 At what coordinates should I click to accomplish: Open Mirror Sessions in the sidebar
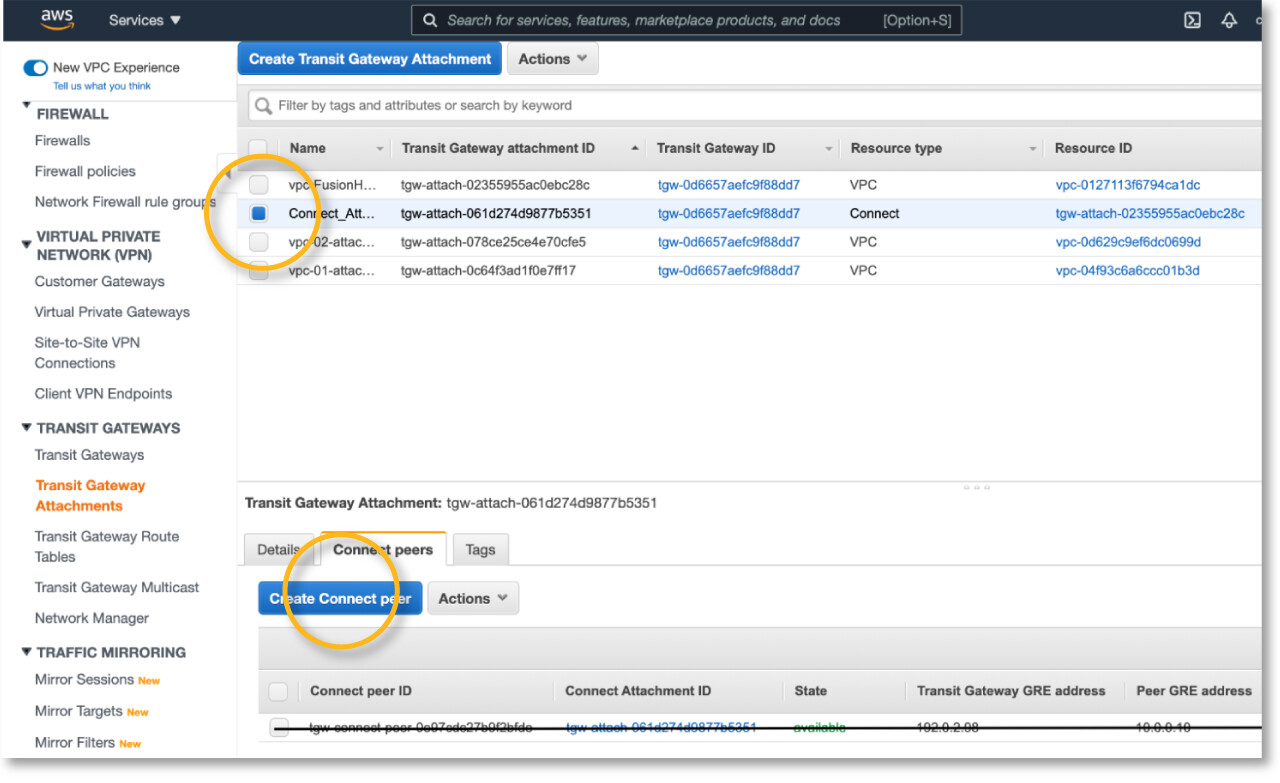(84, 680)
